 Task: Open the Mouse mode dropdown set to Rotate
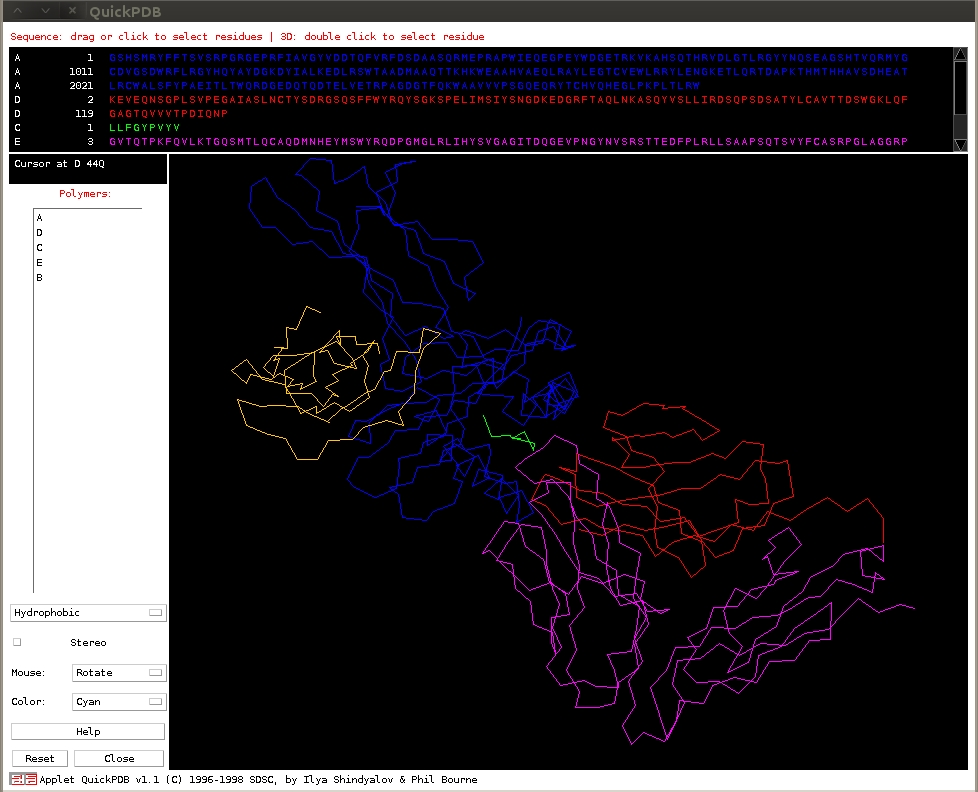coord(118,672)
